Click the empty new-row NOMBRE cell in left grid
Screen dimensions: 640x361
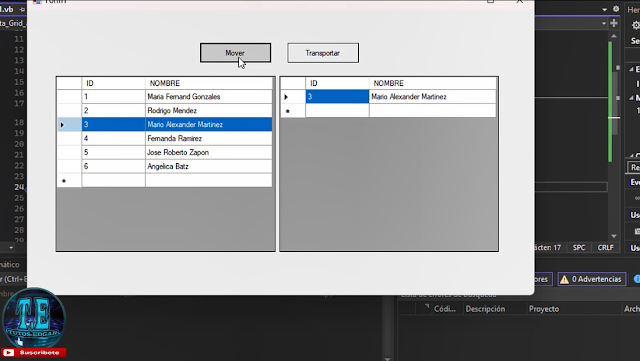[x=209, y=180]
